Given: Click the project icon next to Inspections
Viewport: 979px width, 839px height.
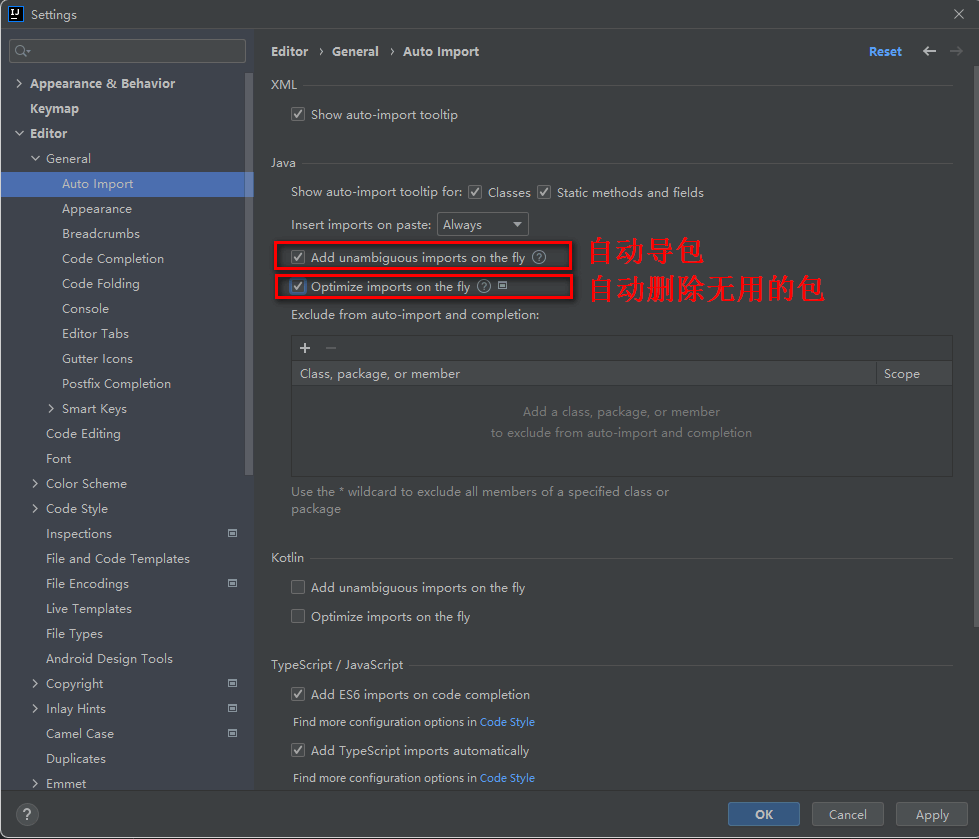Looking at the screenshot, I should (232, 533).
